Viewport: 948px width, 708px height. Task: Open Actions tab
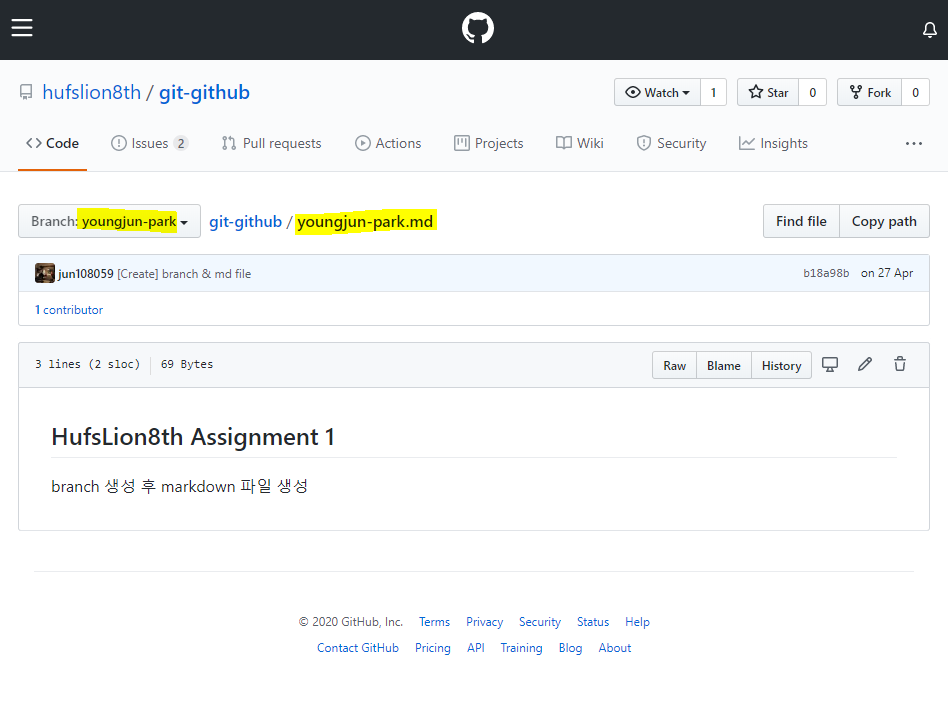pyautogui.click(x=388, y=143)
